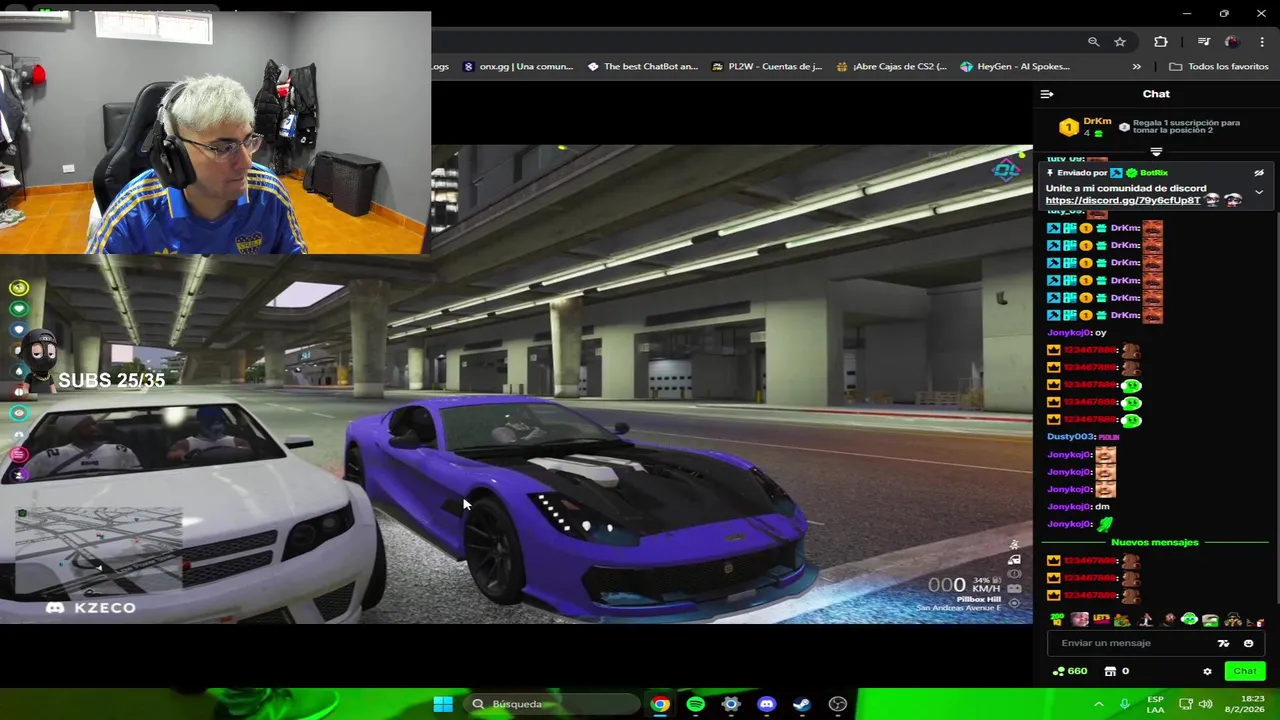Open Chrome extensions puzzle icon

point(1160,42)
